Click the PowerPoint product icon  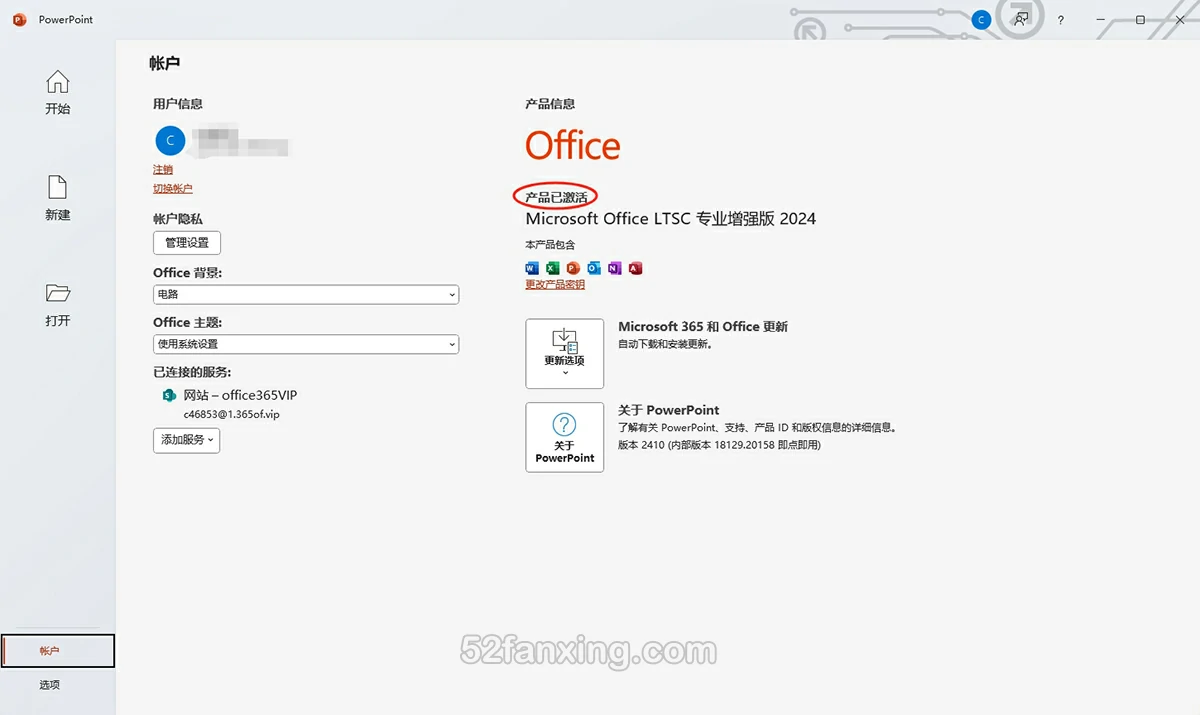tap(573, 268)
